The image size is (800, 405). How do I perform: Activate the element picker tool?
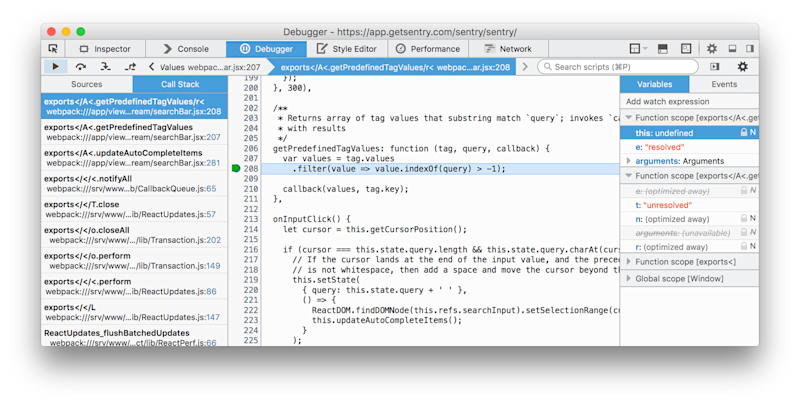pos(53,48)
